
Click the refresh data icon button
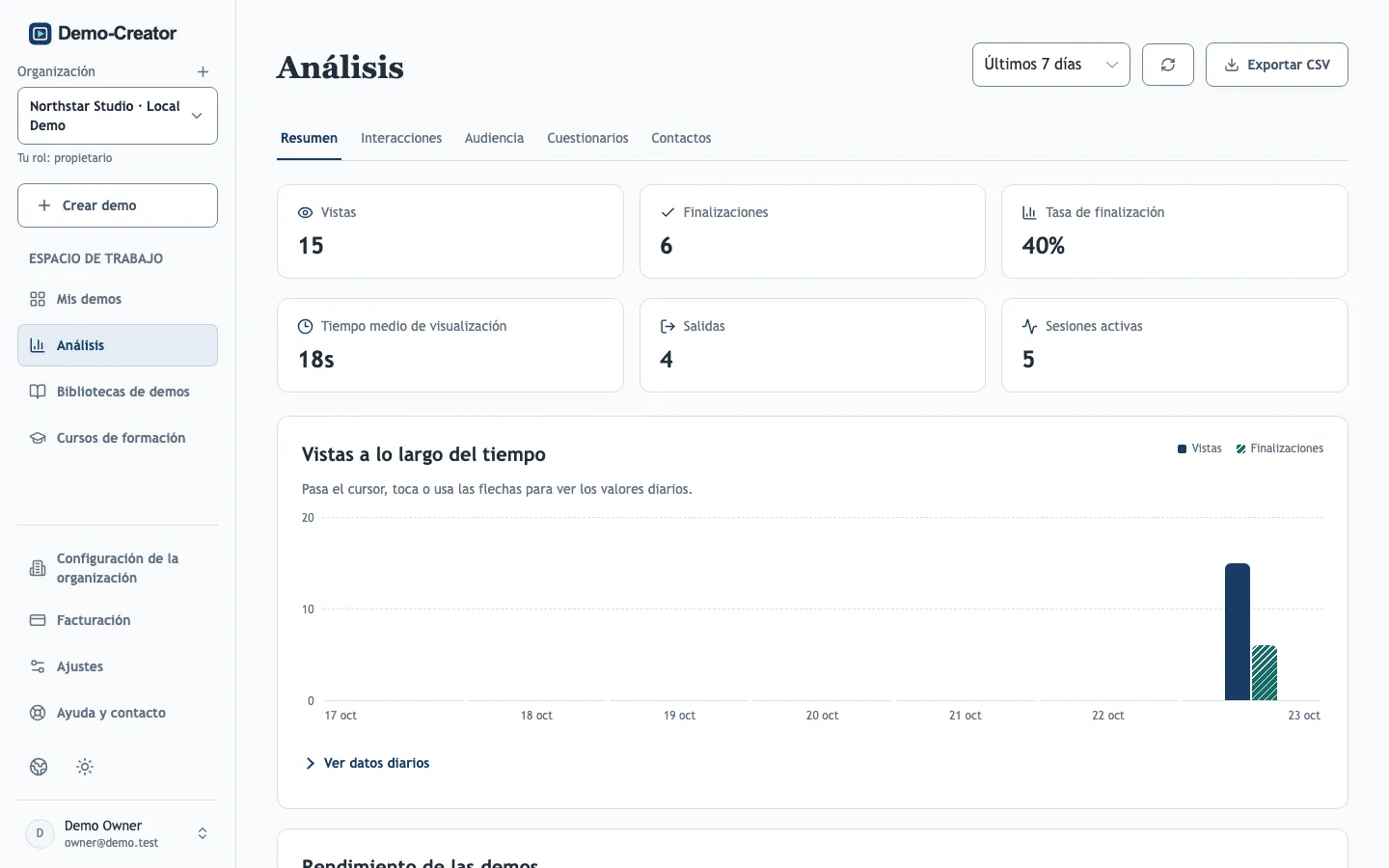coord(1168,65)
